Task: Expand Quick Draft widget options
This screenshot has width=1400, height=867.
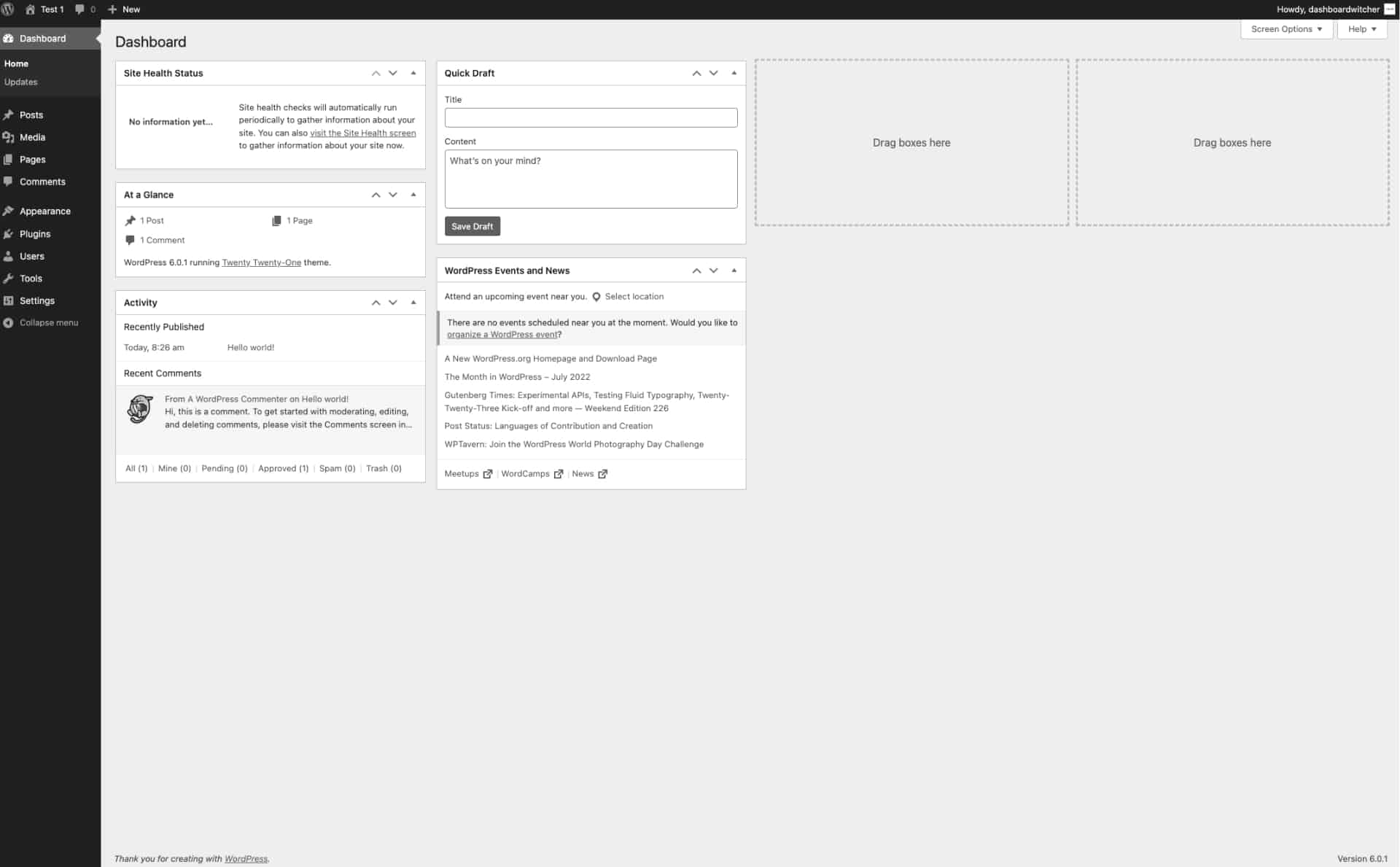Action: click(734, 72)
